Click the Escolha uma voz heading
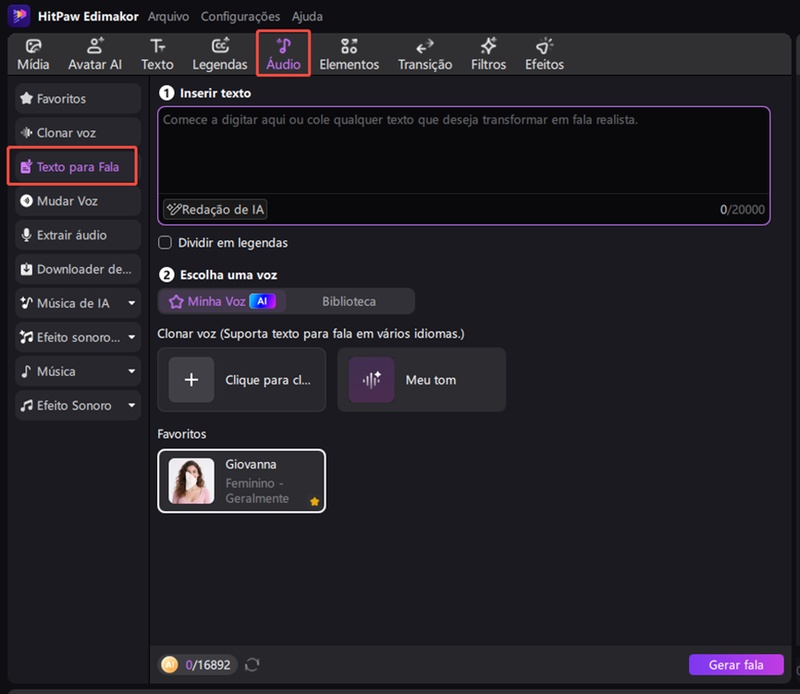This screenshot has height=694, width=800. (x=228, y=275)
